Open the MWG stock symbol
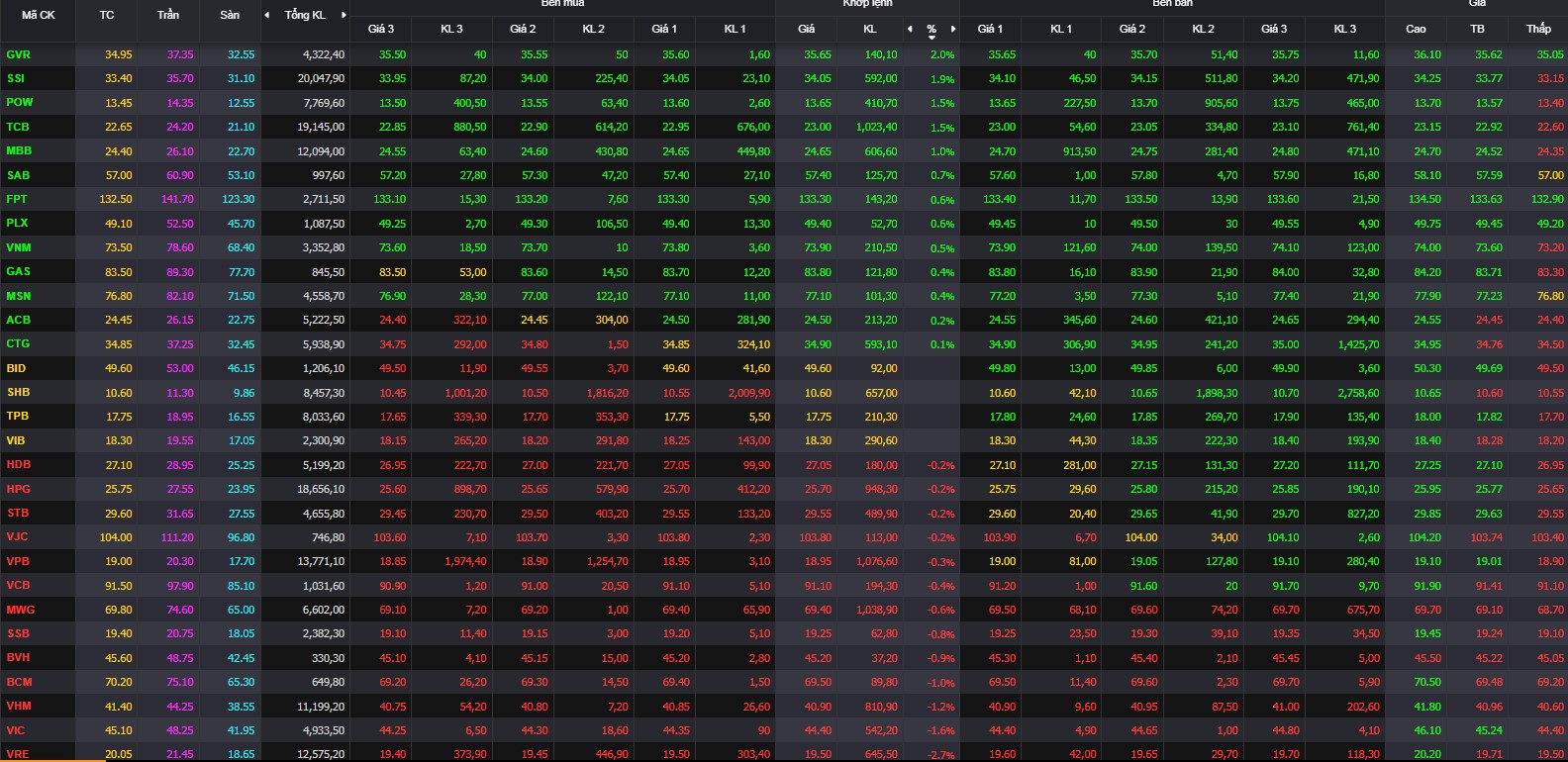The image size is (1568, 762). pyautogui.click(x=21, y=610)
